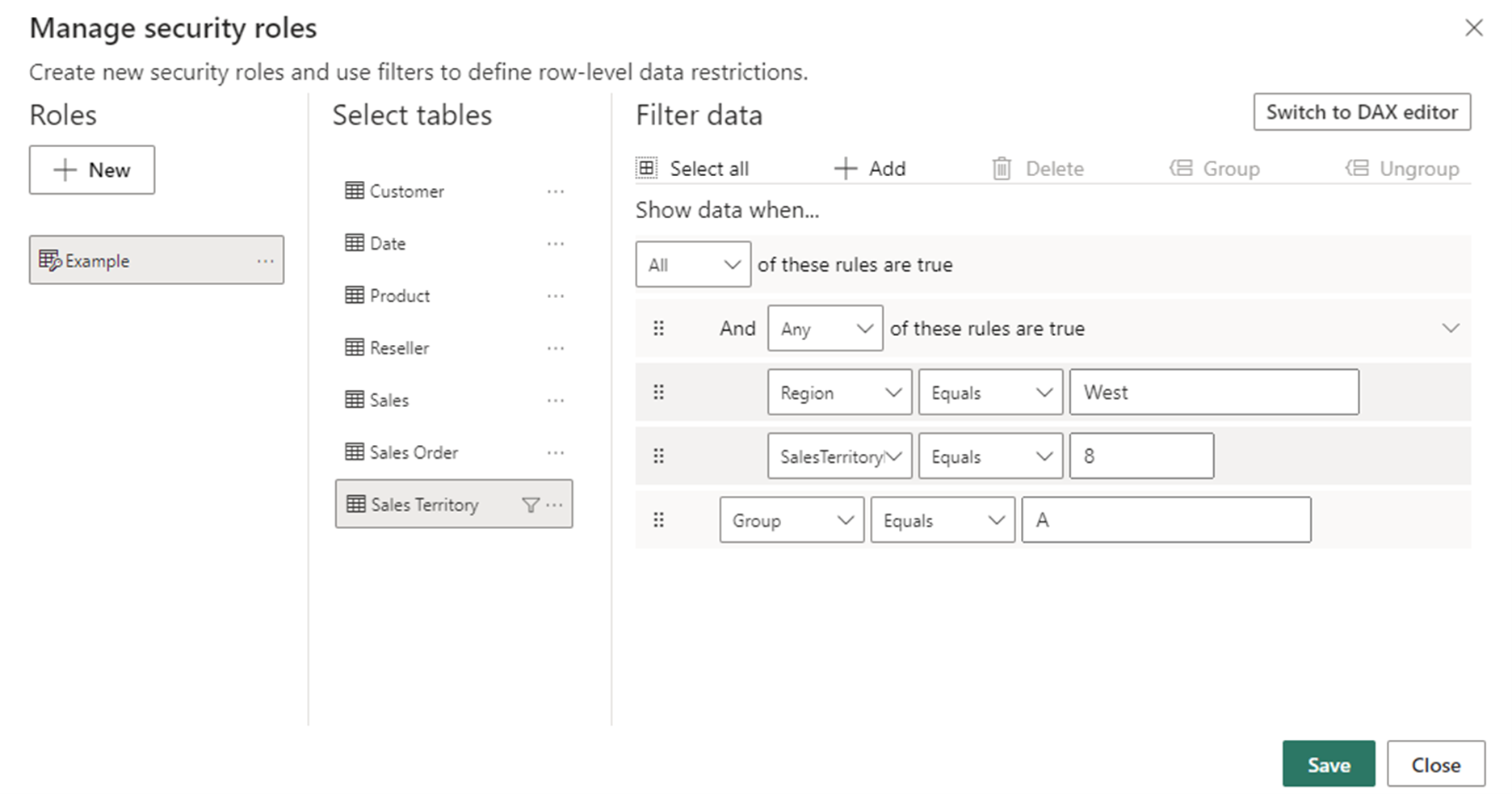Collapse the nested rule group chevron
This screenshot has height=794, width=1512.
click(x=1451, y=328)
